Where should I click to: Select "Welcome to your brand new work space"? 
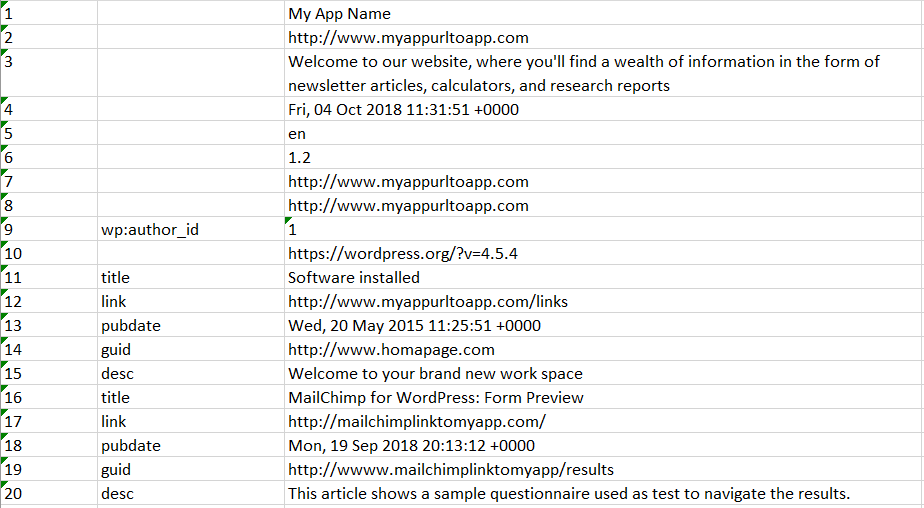click(435, 374)
